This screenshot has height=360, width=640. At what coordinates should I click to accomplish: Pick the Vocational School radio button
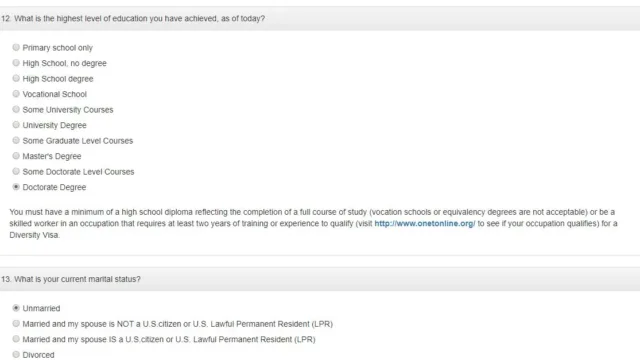(16, 94)
